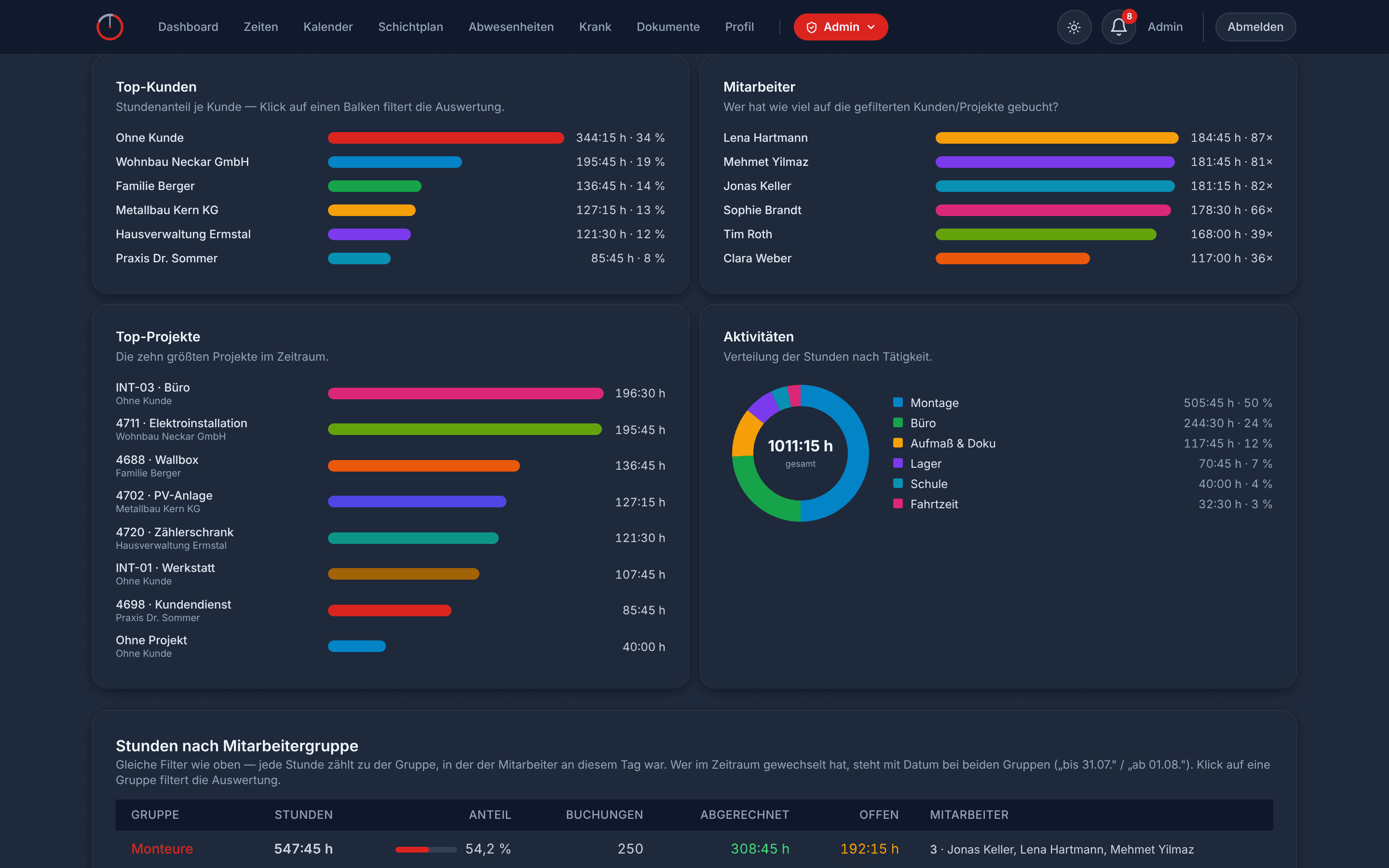Select Sophie Brandt's pink bar
The image size is (1389, 868).
1053,210
